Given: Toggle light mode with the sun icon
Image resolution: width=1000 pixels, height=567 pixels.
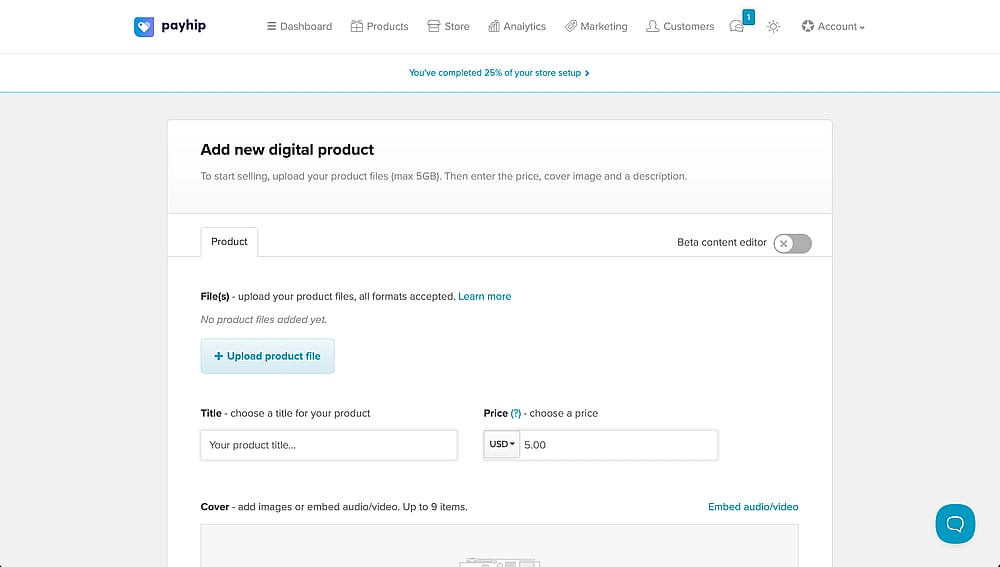Looking at the screenshot, I should 773,26.
